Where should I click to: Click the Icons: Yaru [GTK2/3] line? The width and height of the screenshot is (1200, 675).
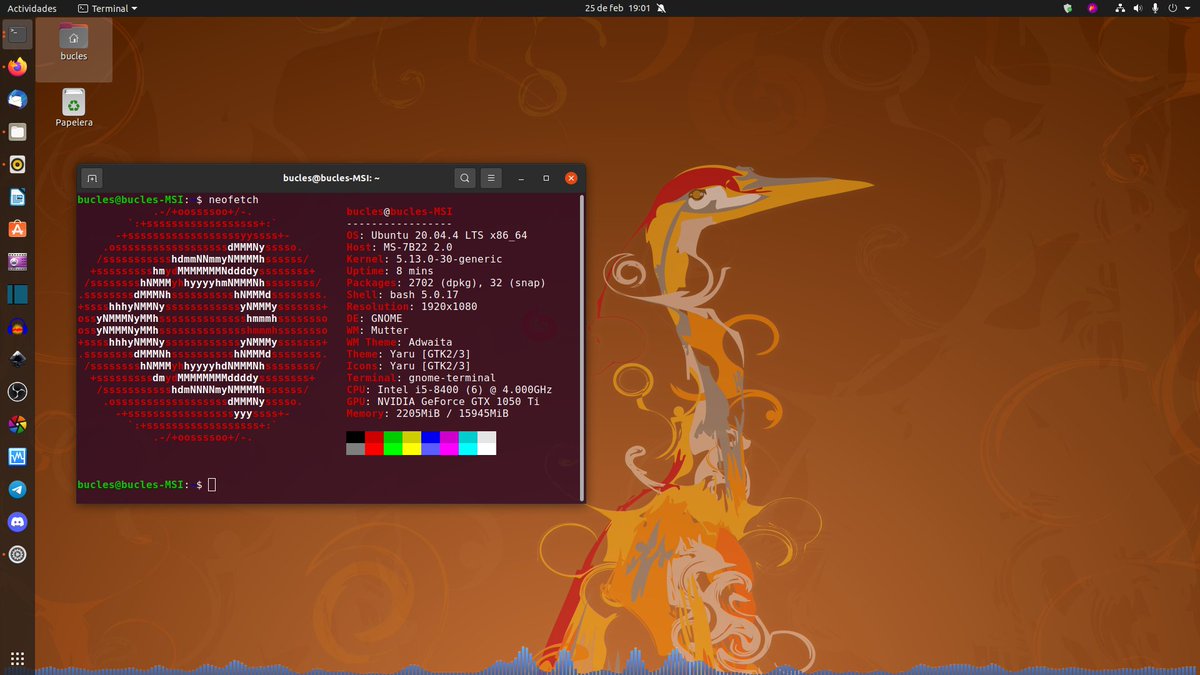[x=409, y=366]
